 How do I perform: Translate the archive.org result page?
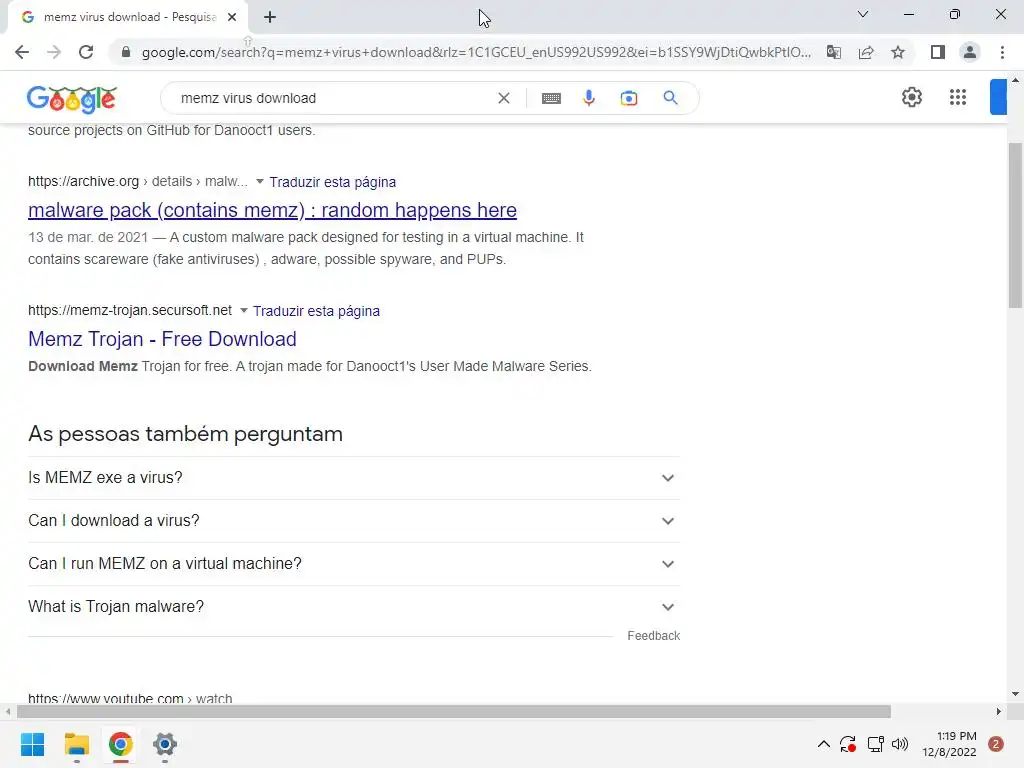332,182
